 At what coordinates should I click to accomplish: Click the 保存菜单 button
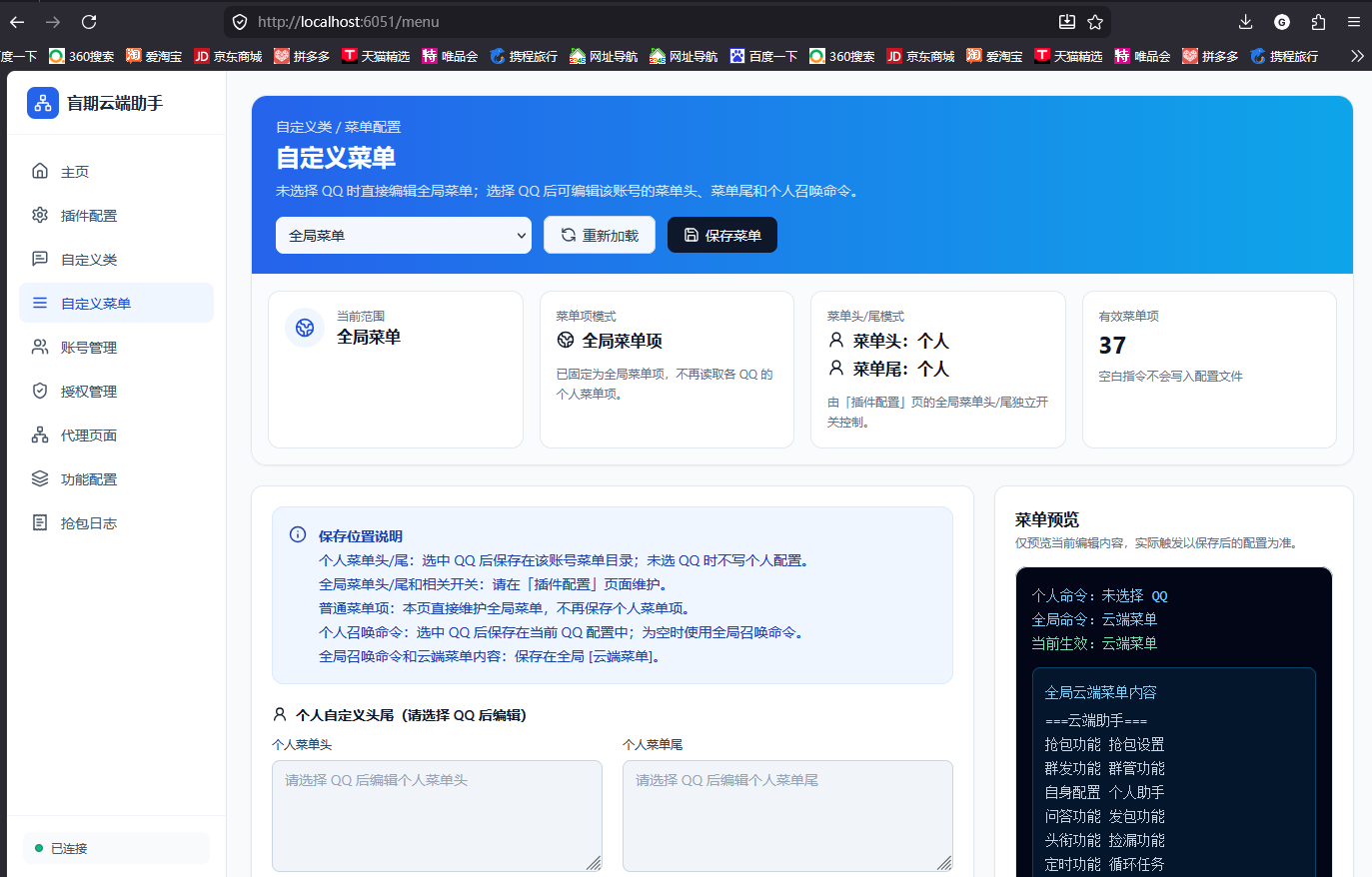coord(722,235)
